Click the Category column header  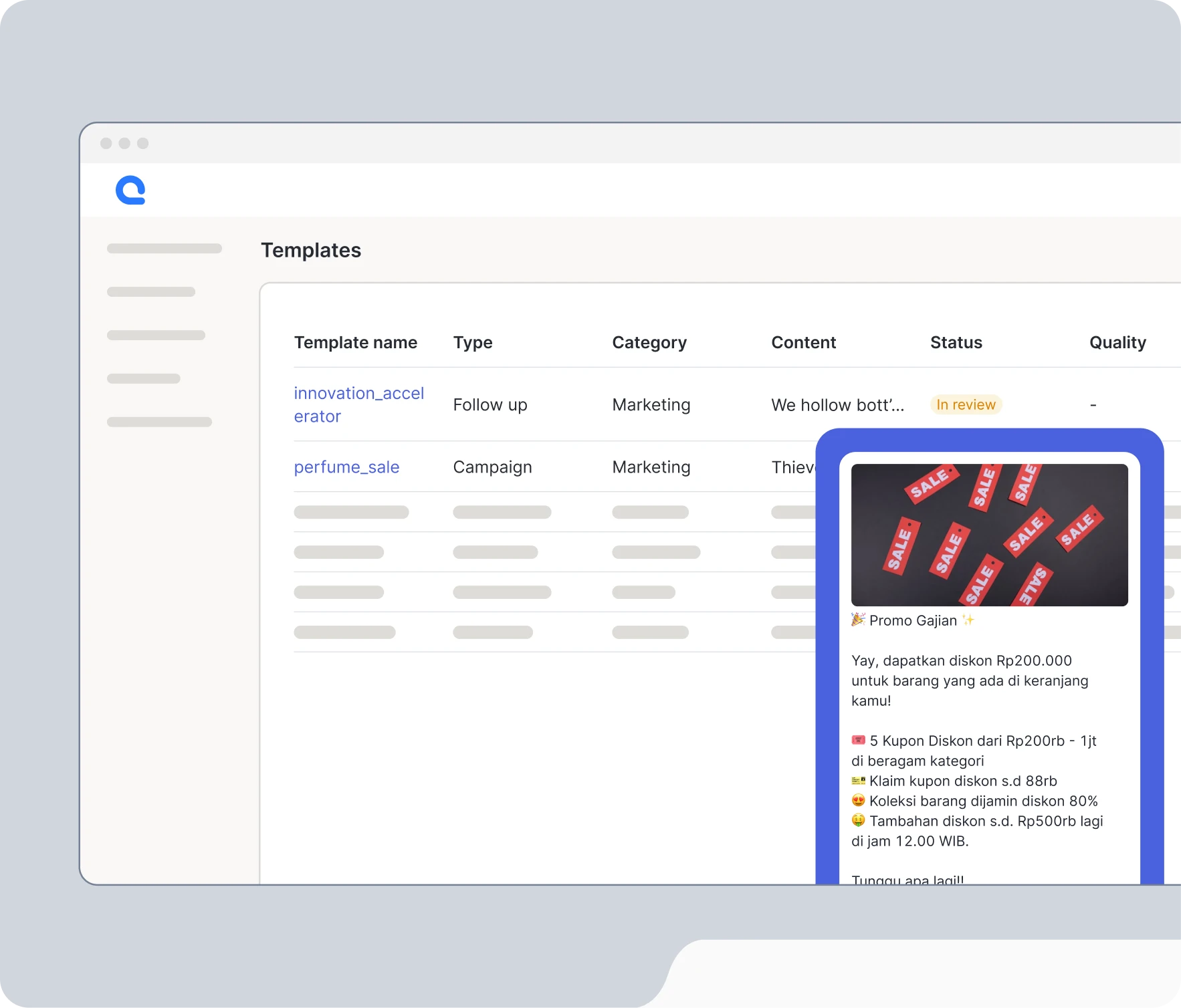[649, 342]
